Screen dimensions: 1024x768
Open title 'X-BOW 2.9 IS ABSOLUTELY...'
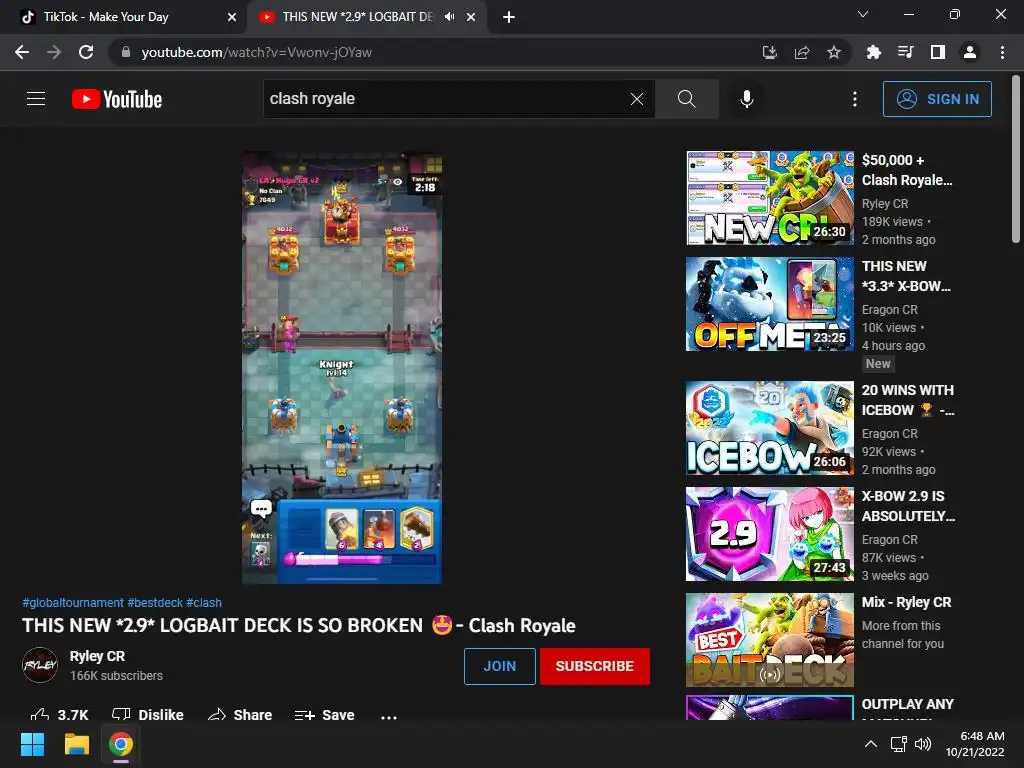point(908,505)
